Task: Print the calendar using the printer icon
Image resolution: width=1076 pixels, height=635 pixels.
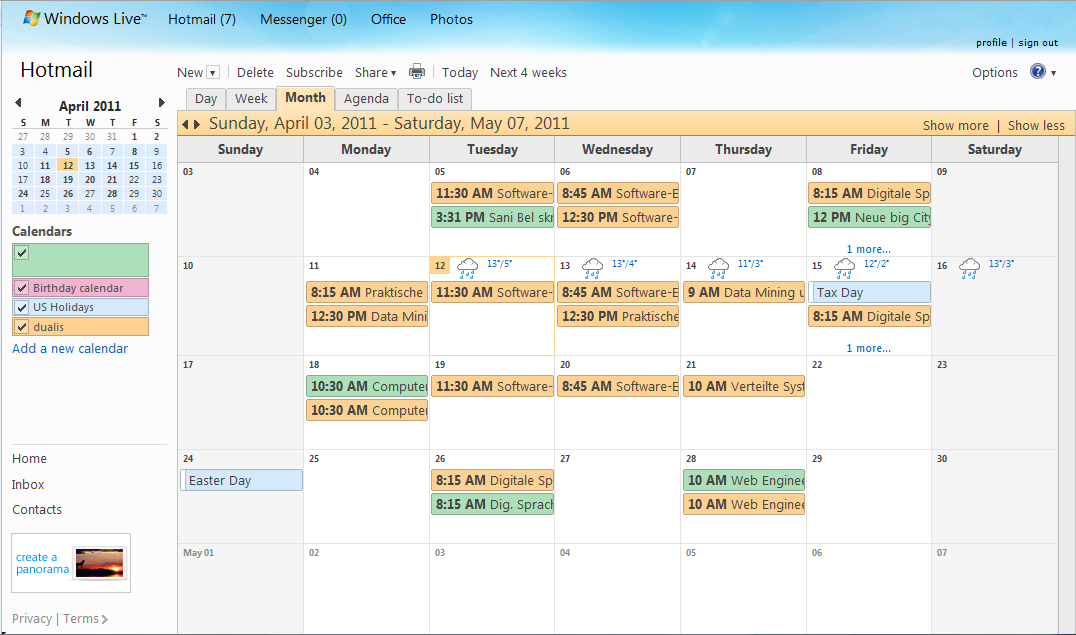Action: 417,72
